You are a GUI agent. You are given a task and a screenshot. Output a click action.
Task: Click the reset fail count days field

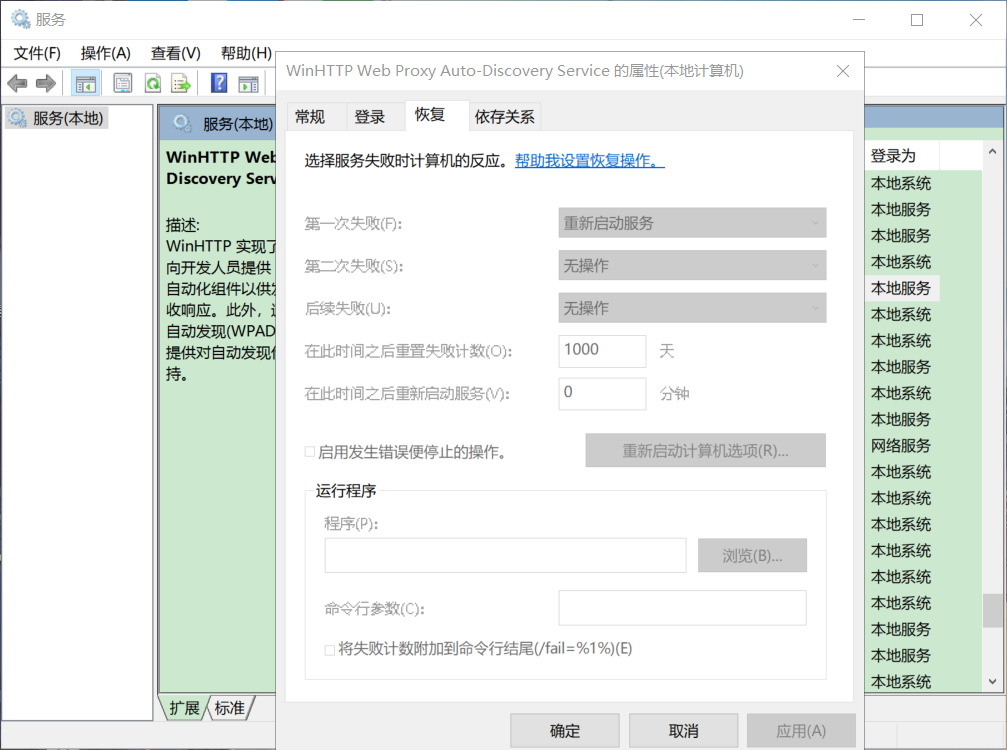[x=602, y=351]
